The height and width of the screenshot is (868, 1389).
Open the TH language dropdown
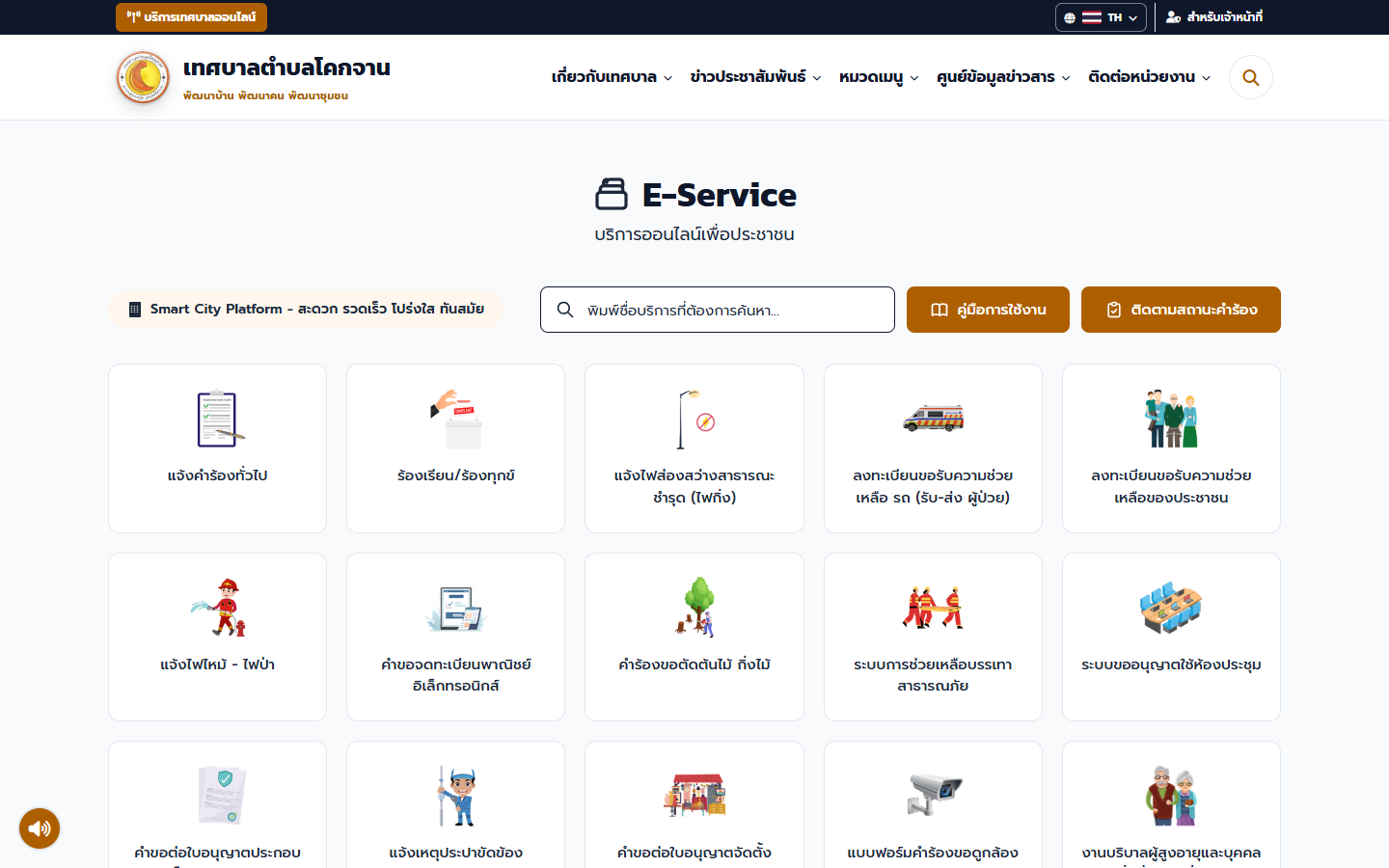tap(1101, 17)
